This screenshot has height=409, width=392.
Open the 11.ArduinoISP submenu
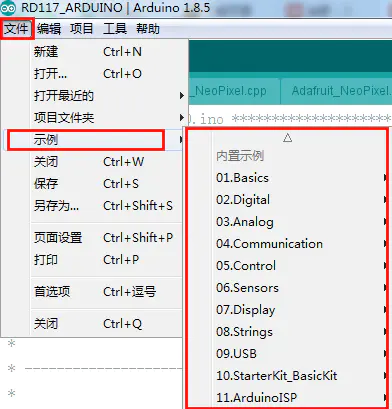click(287, 397)
